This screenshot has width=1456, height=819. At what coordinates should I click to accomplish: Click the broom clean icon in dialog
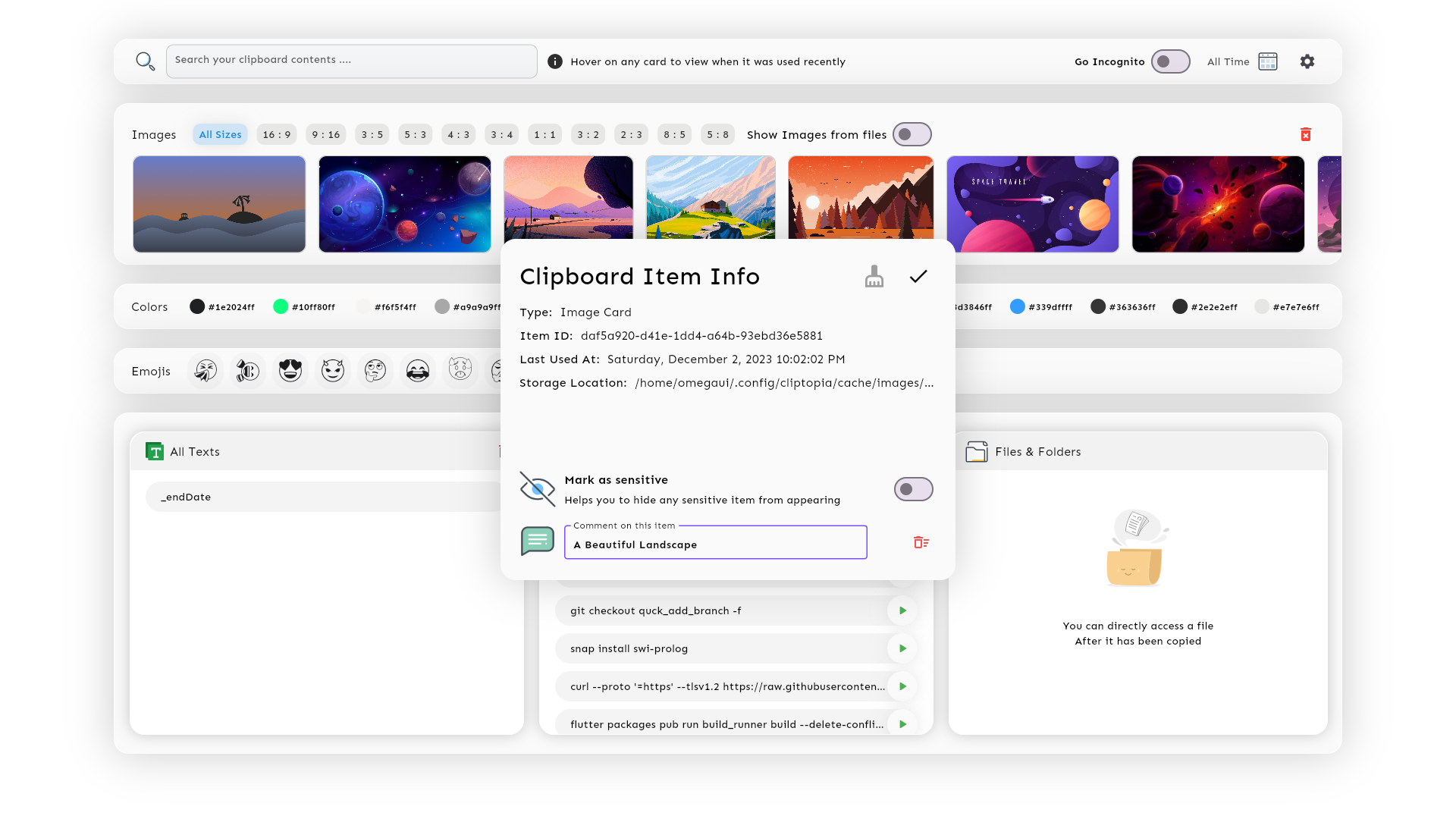pos(874,277)
